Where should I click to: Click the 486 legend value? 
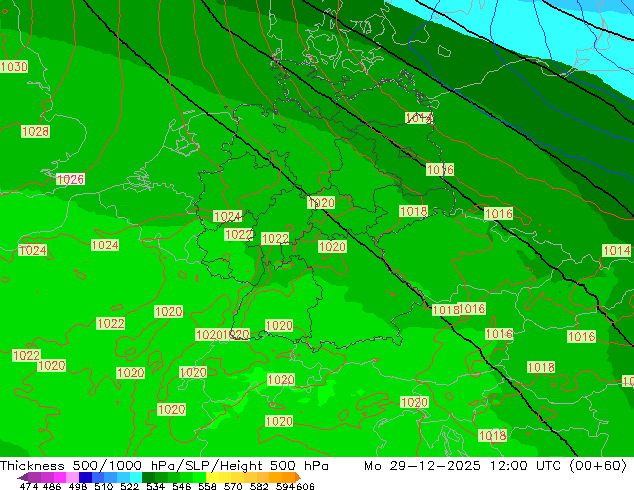click(52, 486)
